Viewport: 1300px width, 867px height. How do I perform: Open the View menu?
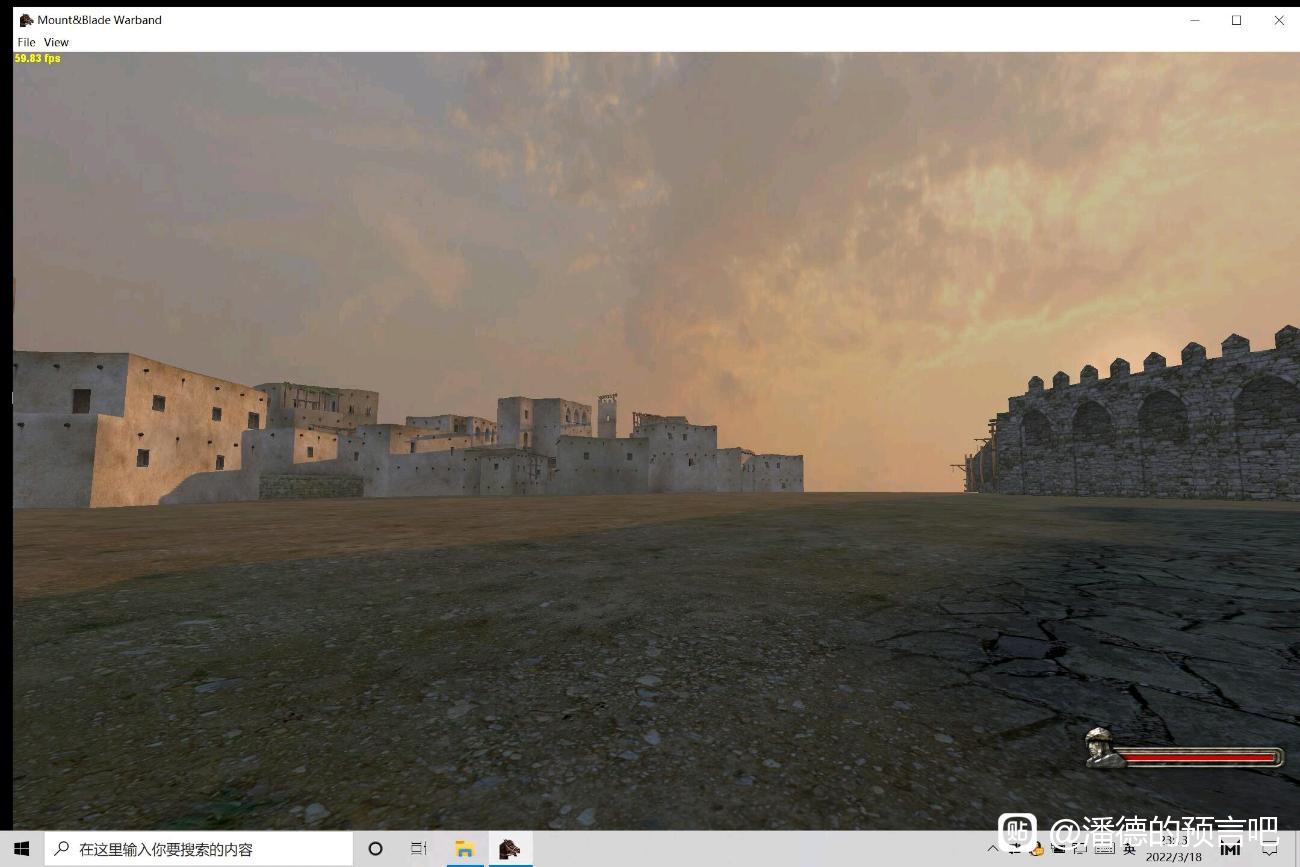(56, 42)
